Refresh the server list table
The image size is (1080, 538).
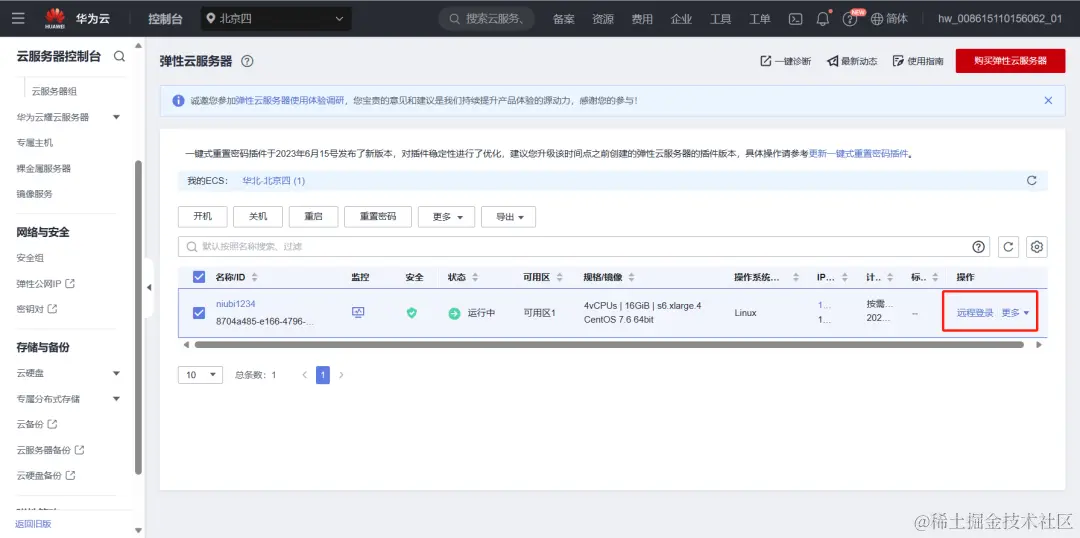[x=1008, y=247]
